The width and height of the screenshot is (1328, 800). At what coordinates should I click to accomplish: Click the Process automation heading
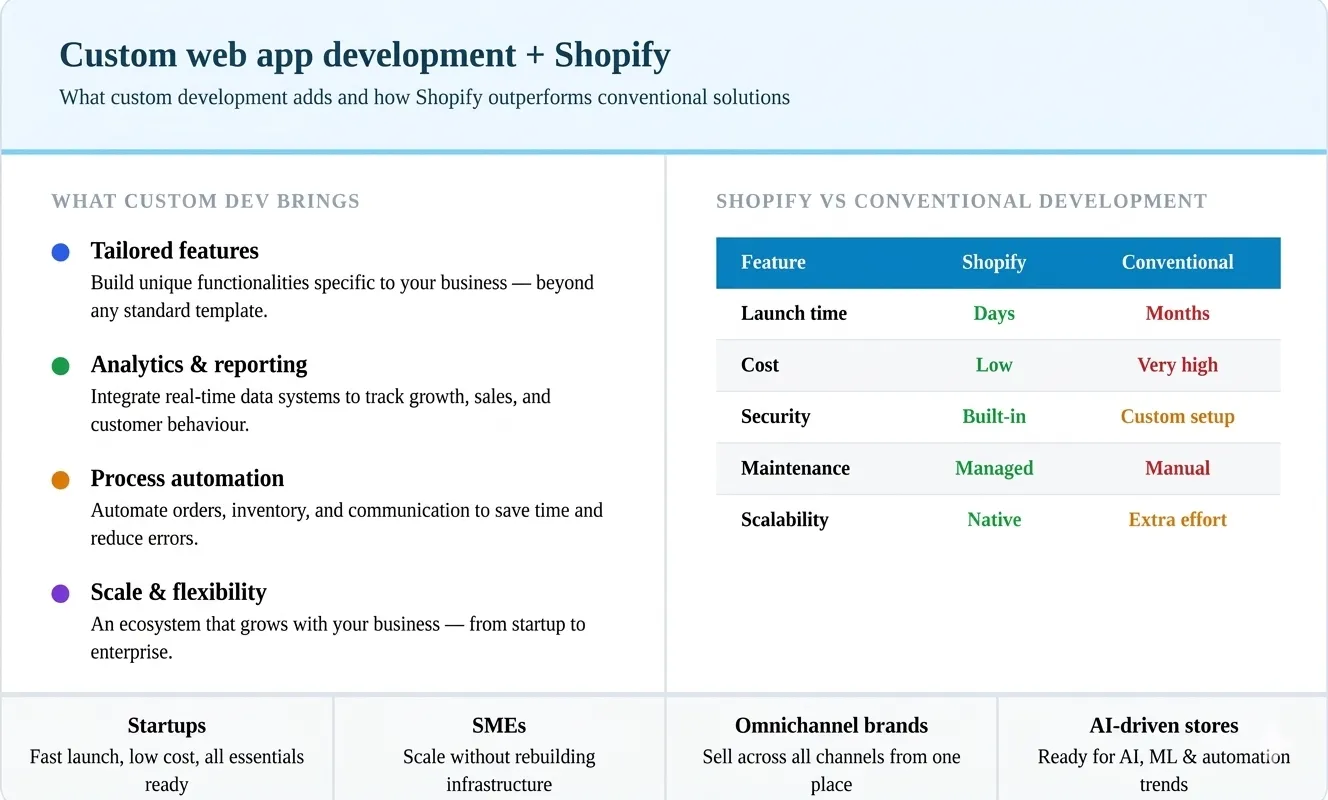[x=187, y=479]
